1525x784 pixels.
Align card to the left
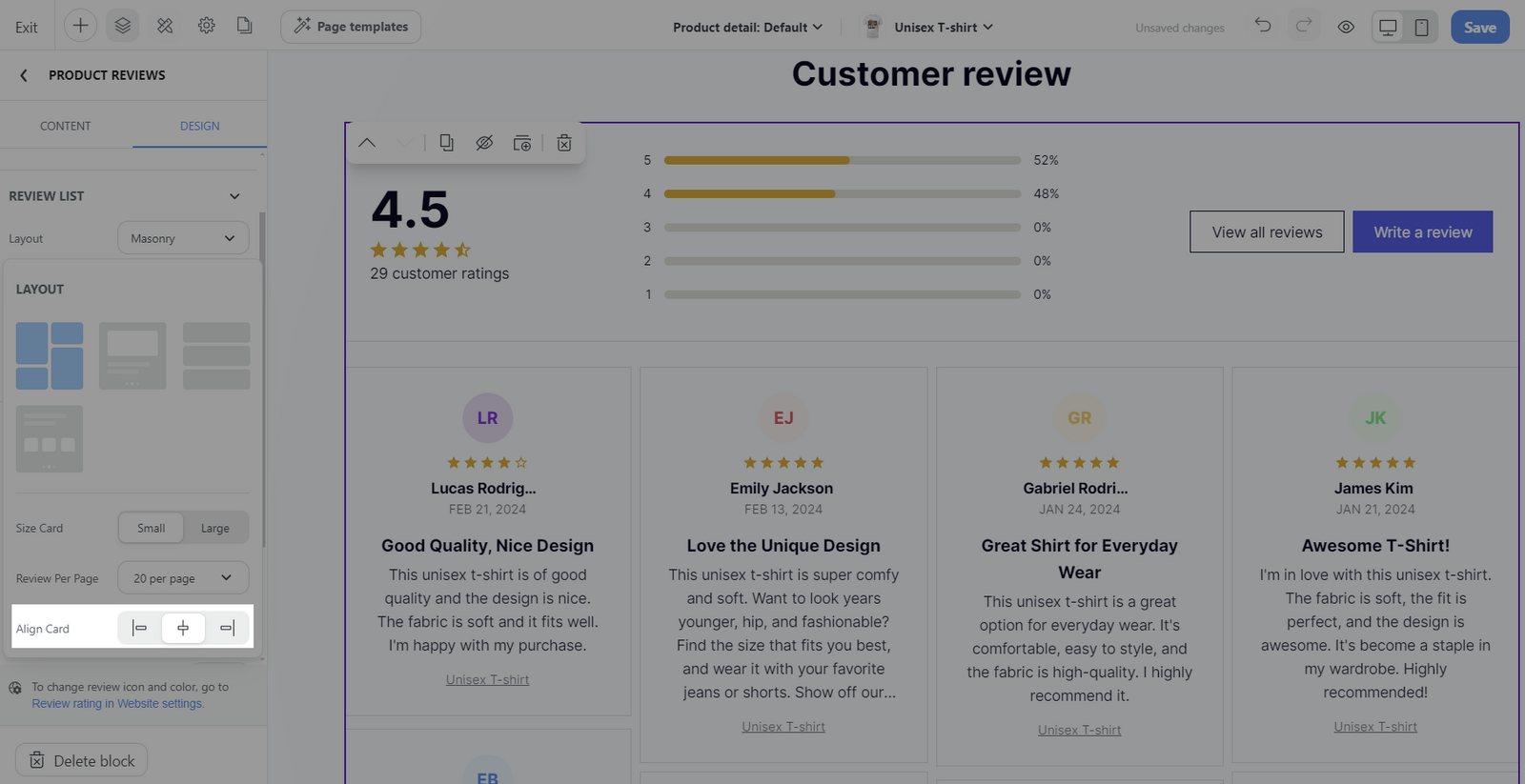tap(140, 628)
